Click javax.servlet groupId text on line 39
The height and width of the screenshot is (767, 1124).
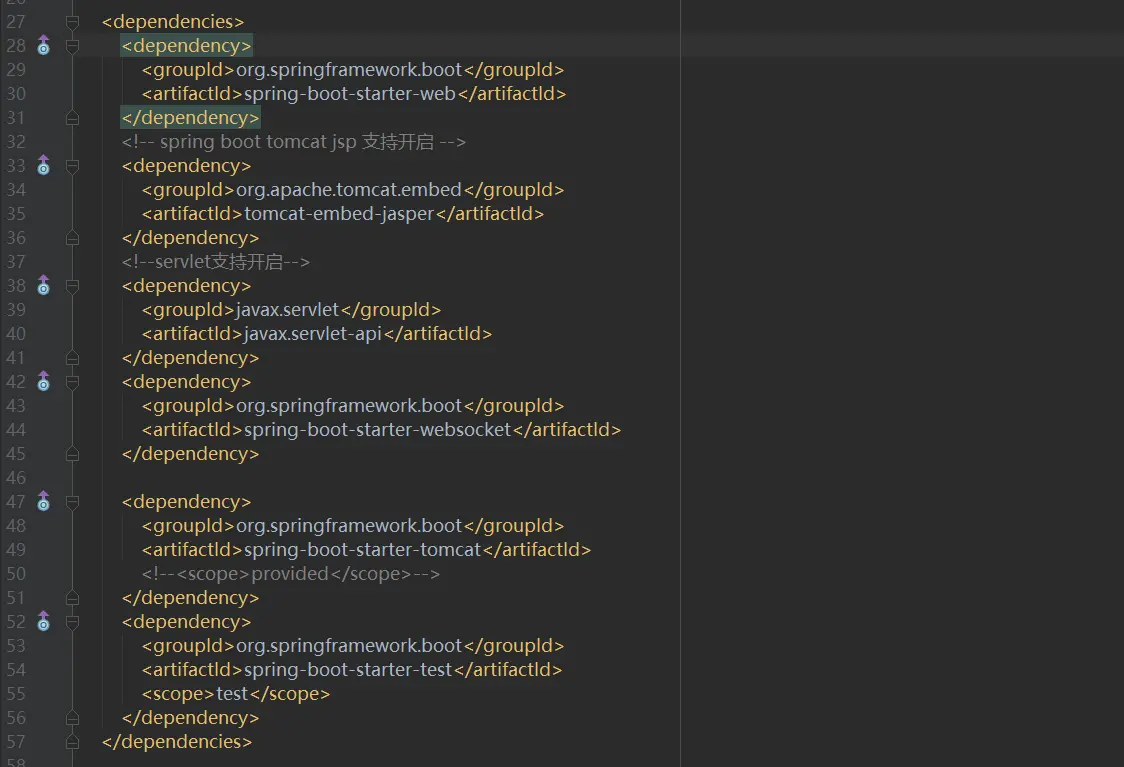pos(287,310)
